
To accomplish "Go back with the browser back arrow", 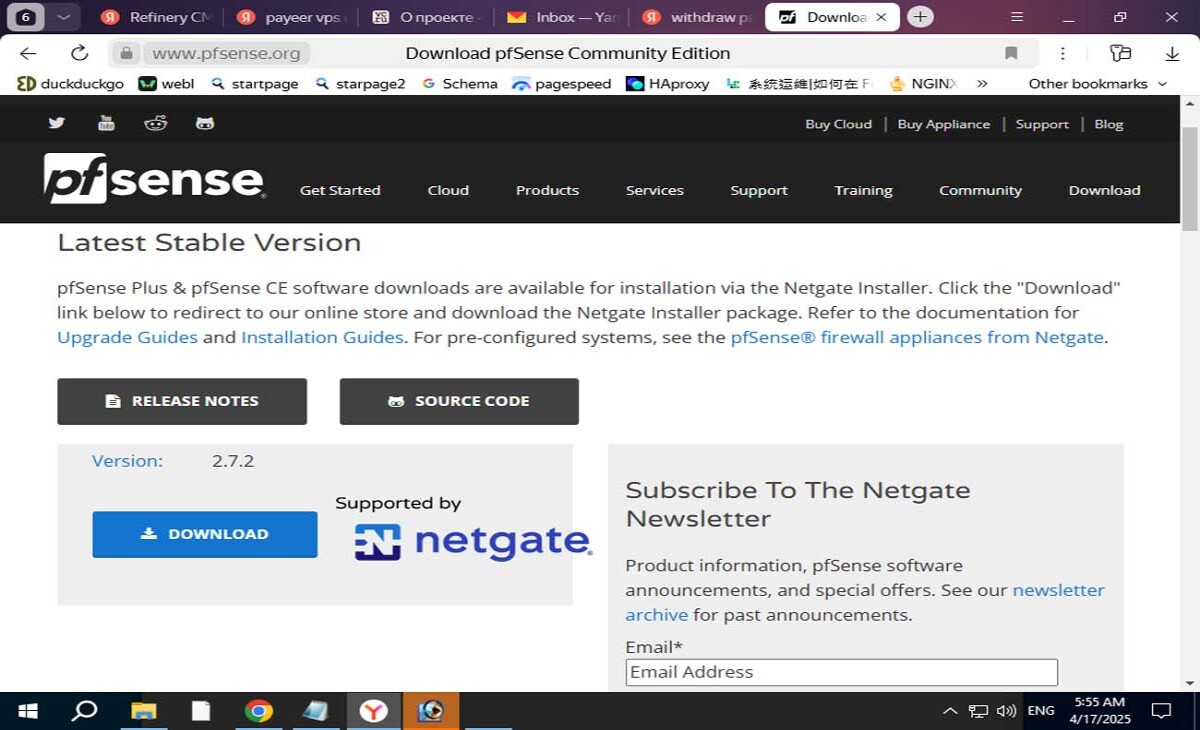I will pyautogui.click(x=28, y=53).
